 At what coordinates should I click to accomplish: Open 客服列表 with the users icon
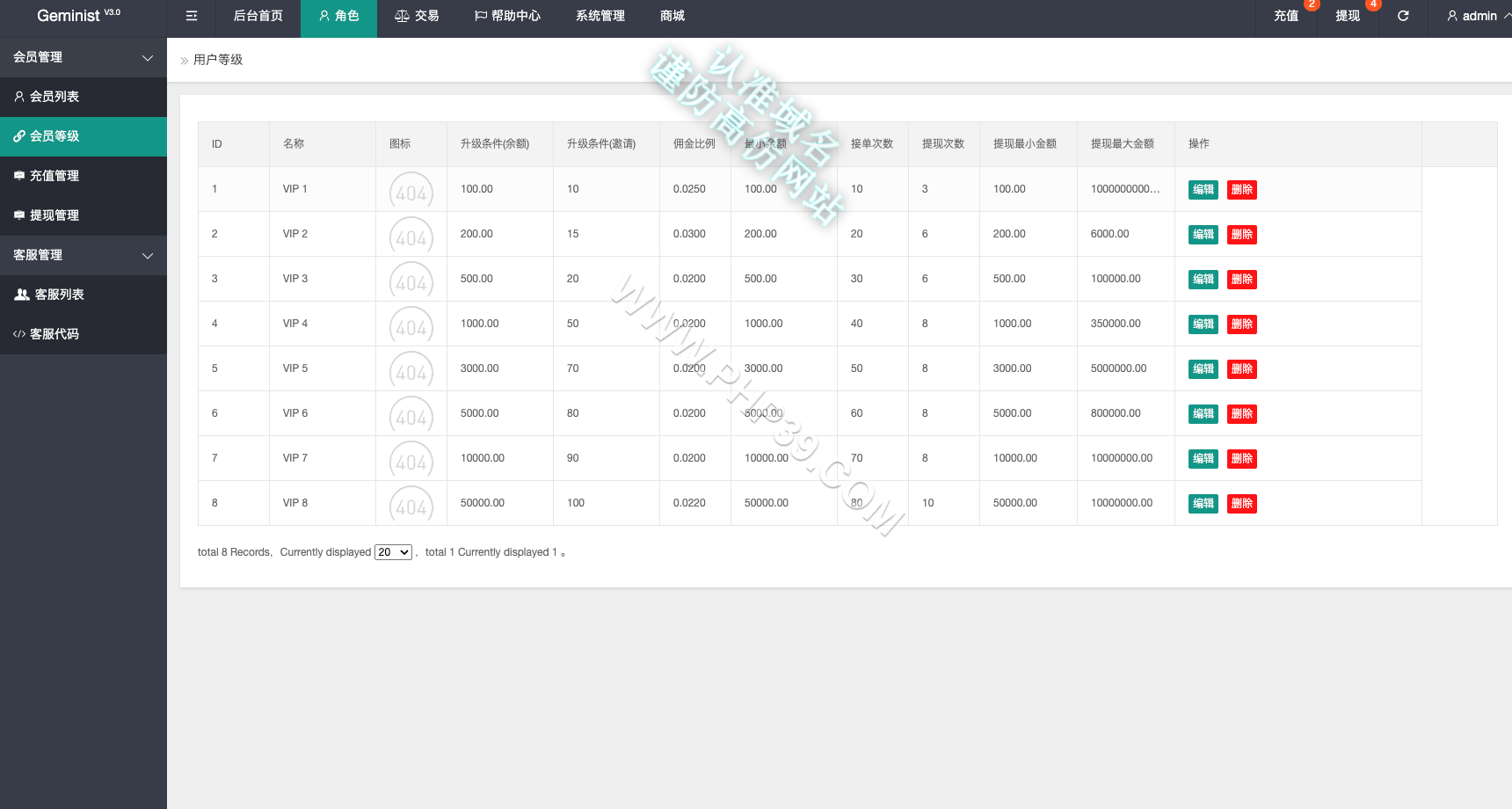pyautogui.click(x=84, y=295)
